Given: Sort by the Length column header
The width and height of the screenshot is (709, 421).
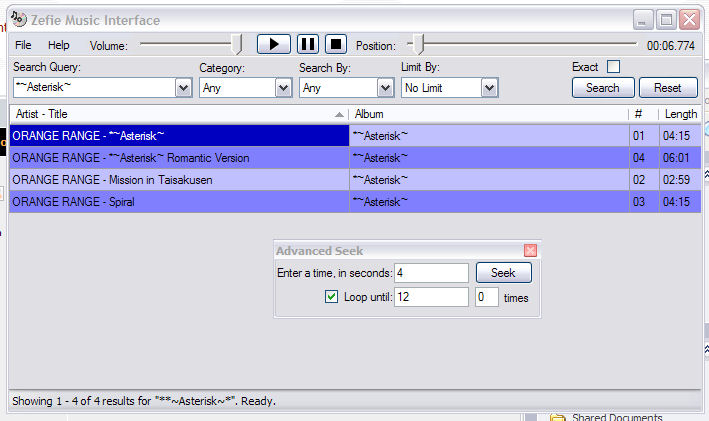Looking at the screenshot, I should click(680, 114).
